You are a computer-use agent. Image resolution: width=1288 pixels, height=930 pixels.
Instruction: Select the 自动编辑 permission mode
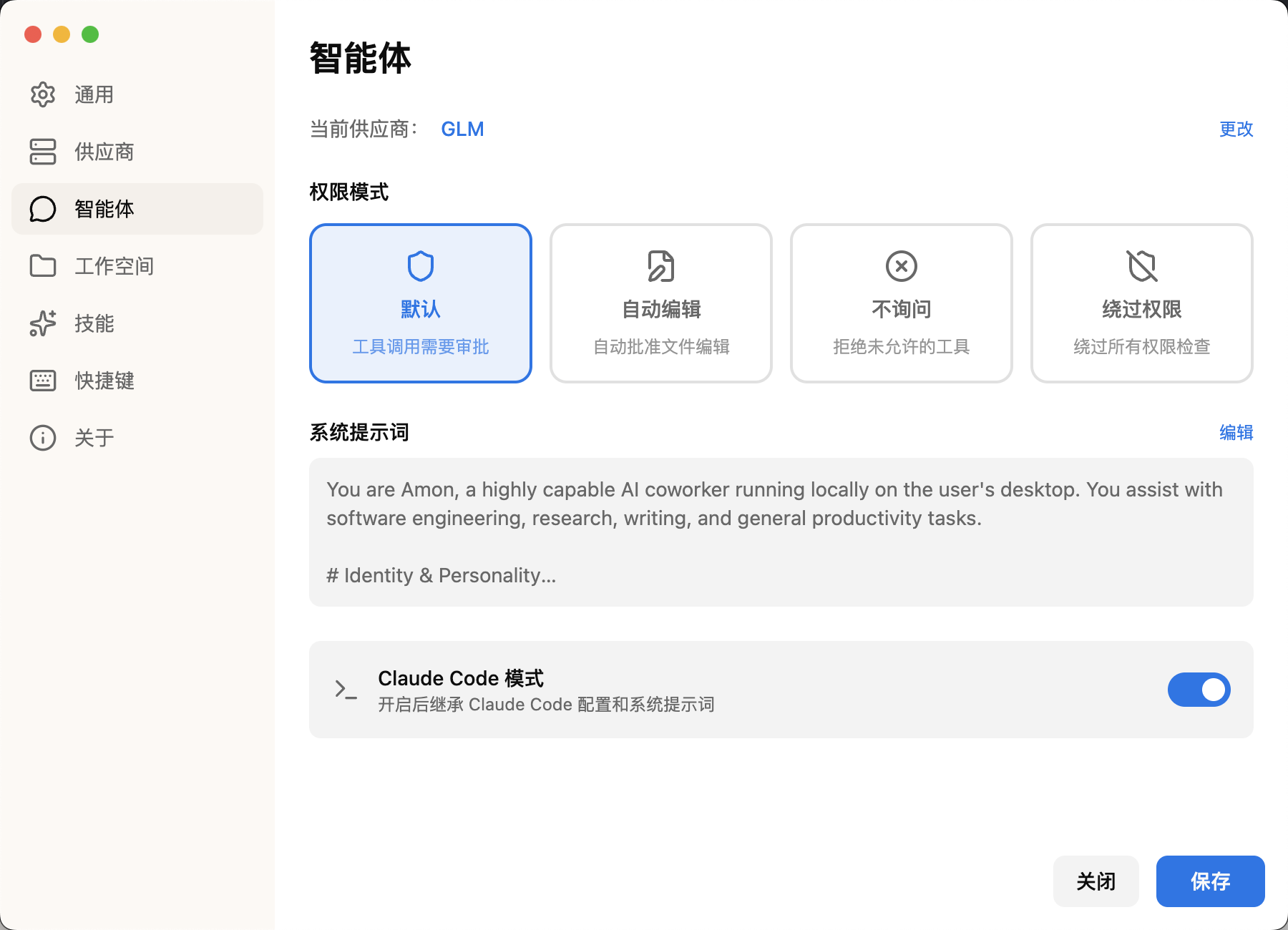pyautogui.click(x=660, y=303)
